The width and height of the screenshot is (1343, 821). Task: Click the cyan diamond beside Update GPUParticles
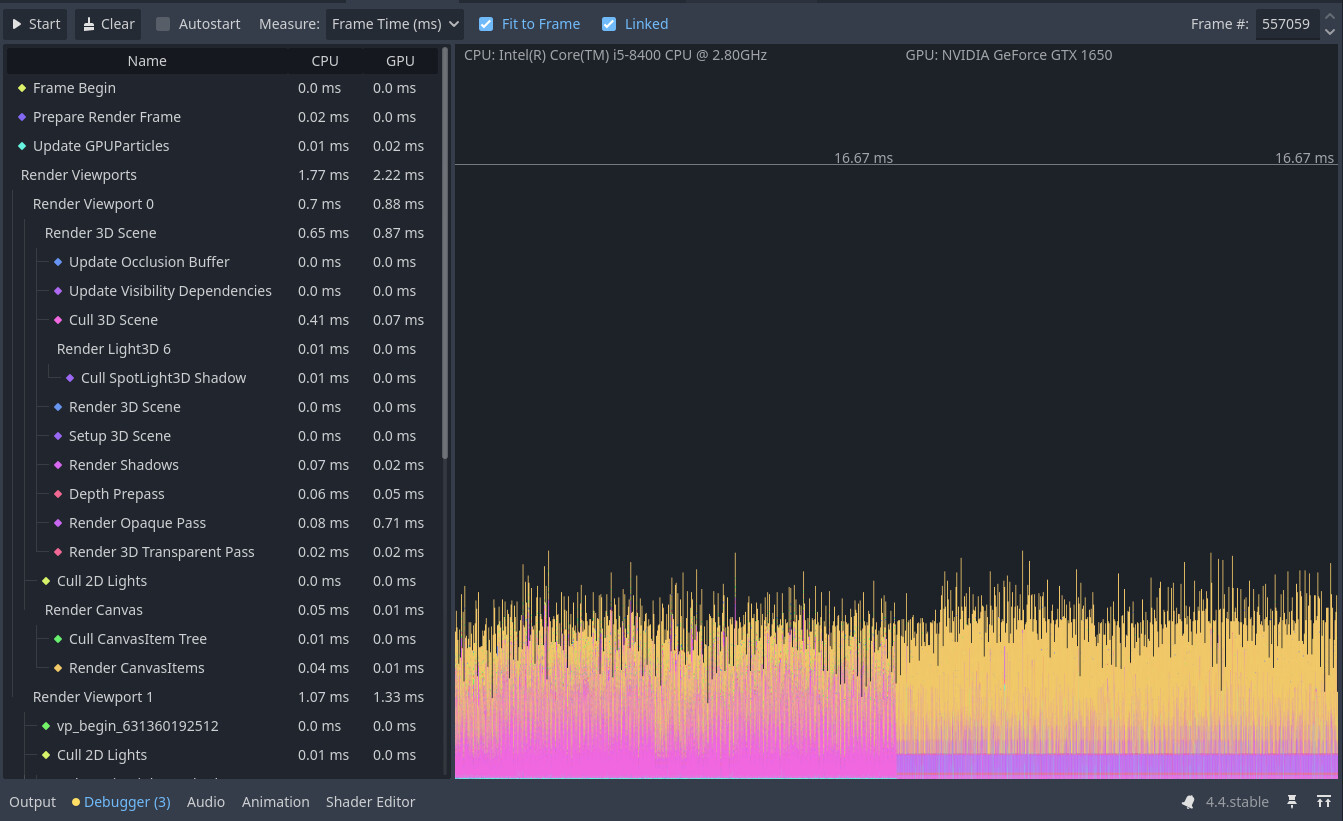[x=22, y=146]
